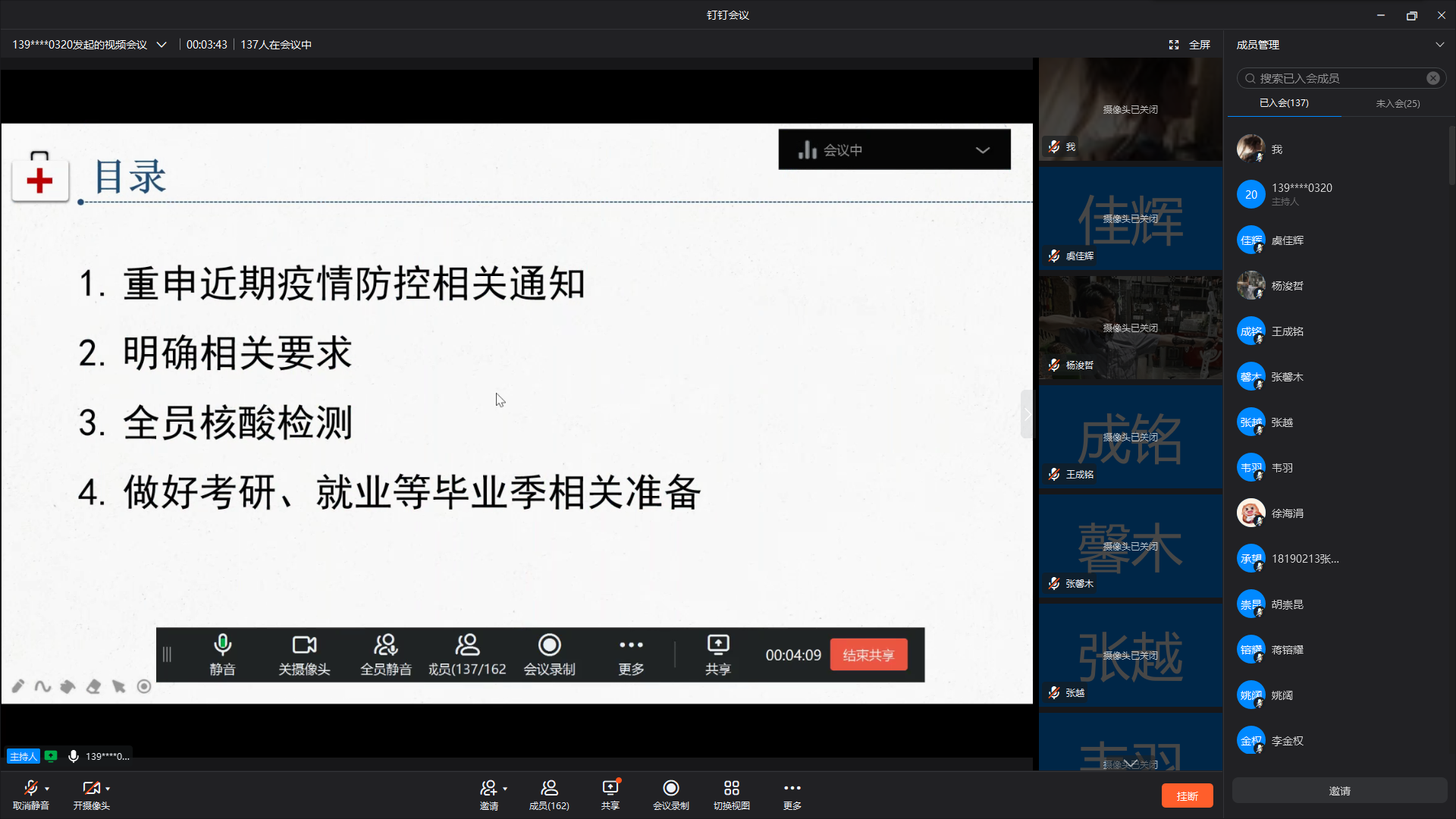
Task: Collapse 成员管理 panel with chevron
Action: coord(1439,45)
